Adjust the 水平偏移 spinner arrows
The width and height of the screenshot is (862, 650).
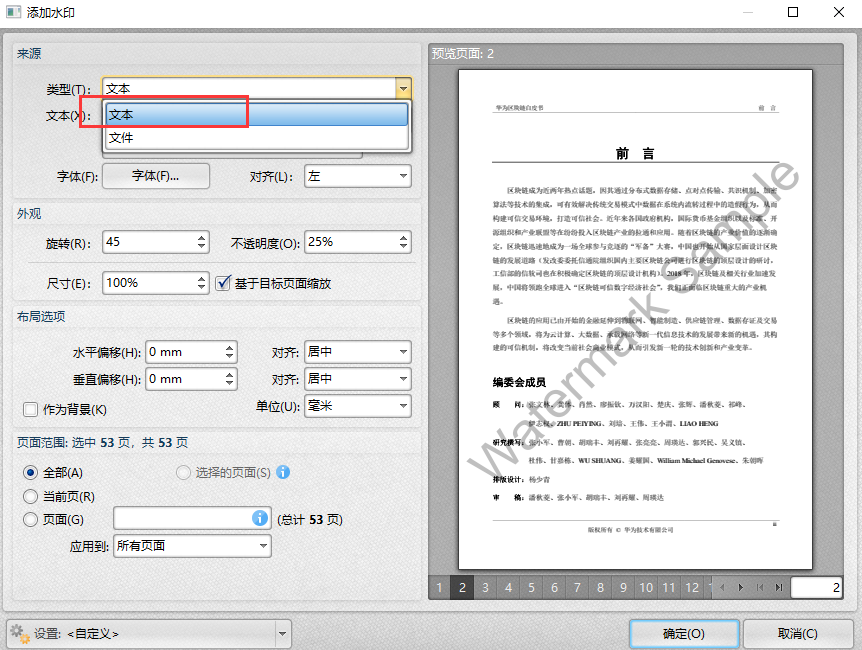230,352
